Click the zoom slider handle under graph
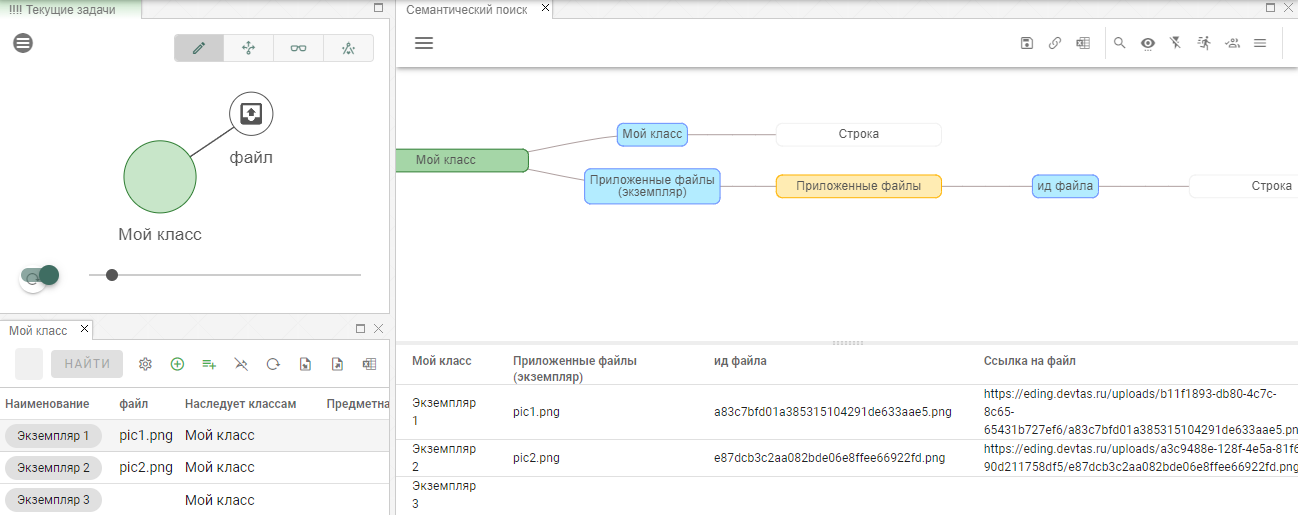 tap(112, 275)
